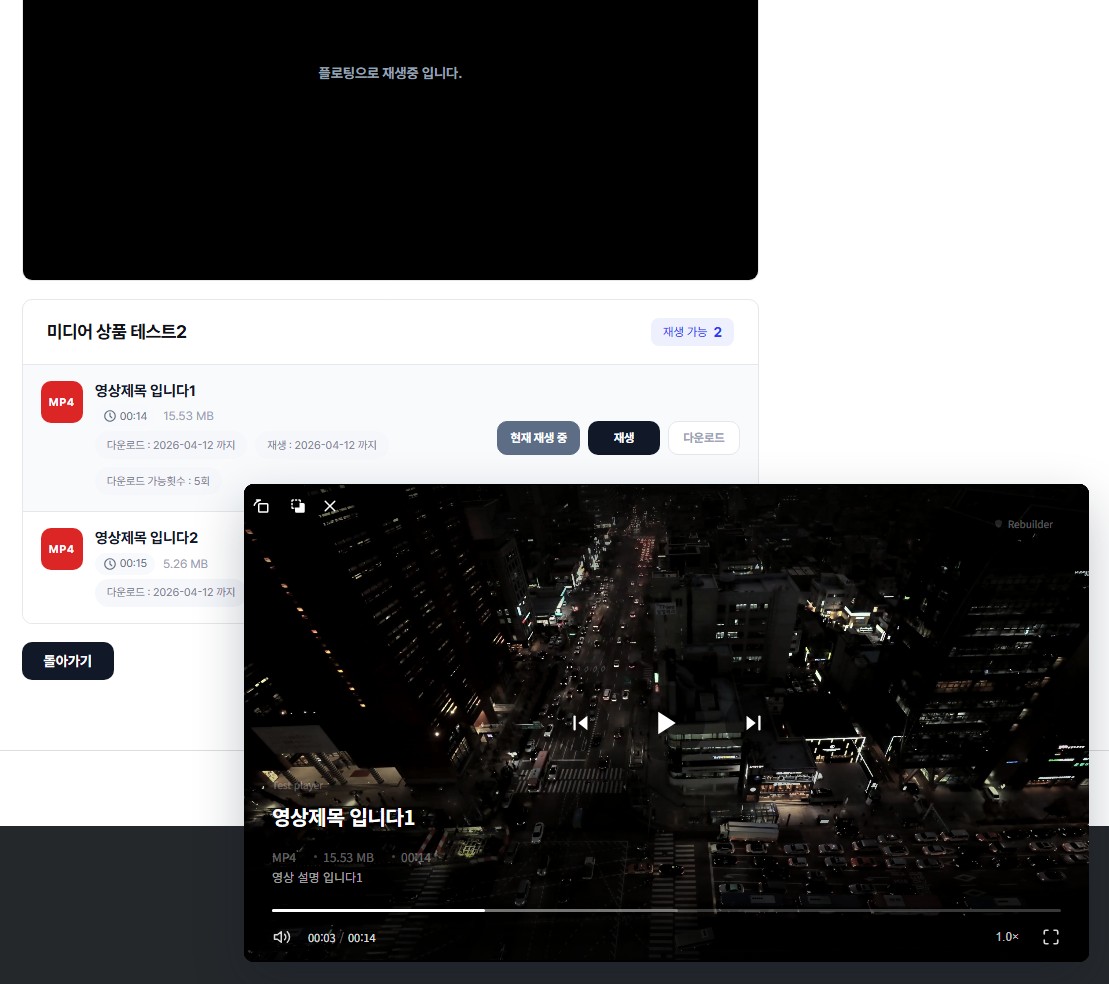
Task: Click the 다운로드 button for first video
Action: [703, 438]
